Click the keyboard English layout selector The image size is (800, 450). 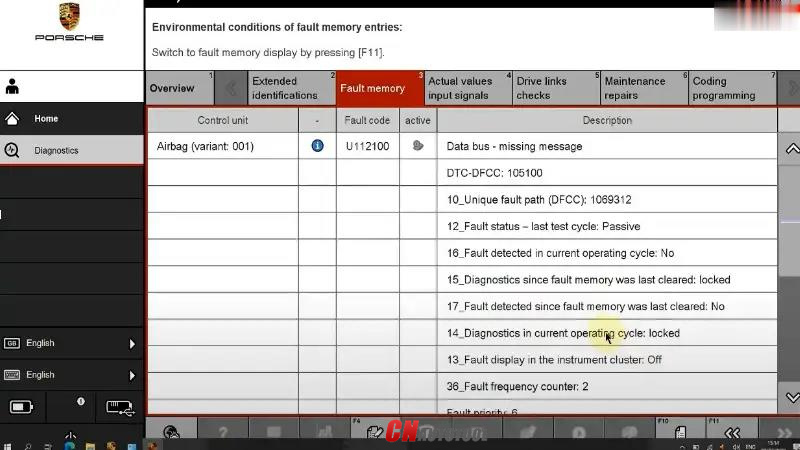click(72, 375)
